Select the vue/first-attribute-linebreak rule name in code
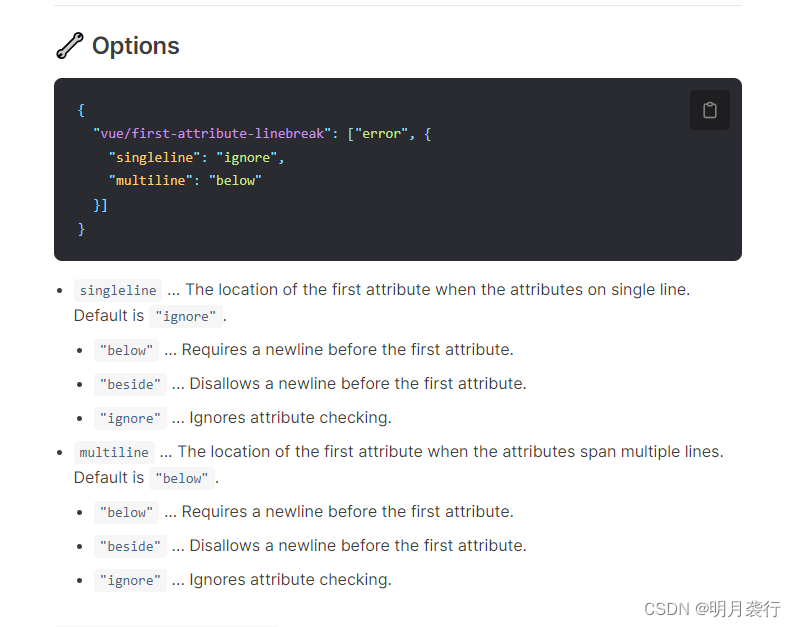Image resolution: width=796 pixels, height=627 pixels. coord(212,133)
